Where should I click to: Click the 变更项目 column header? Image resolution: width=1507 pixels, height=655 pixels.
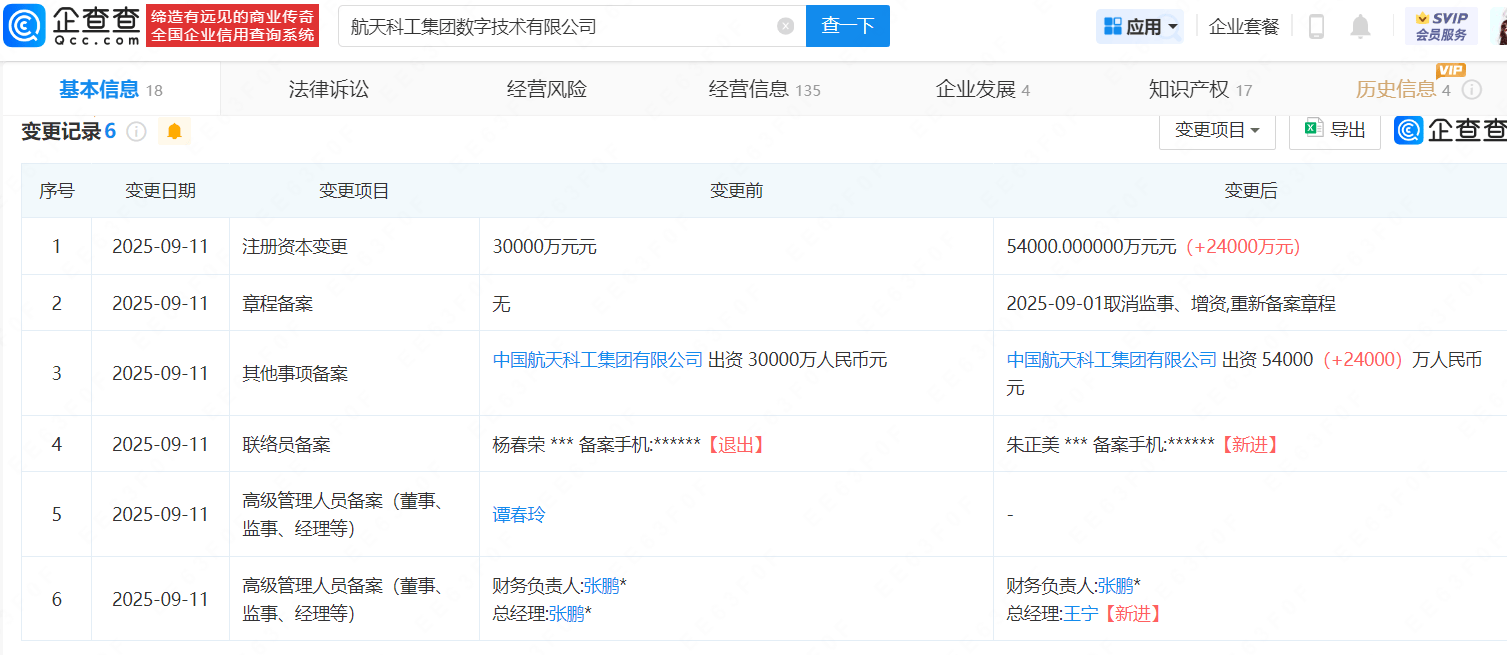click(x=354, y=191)
